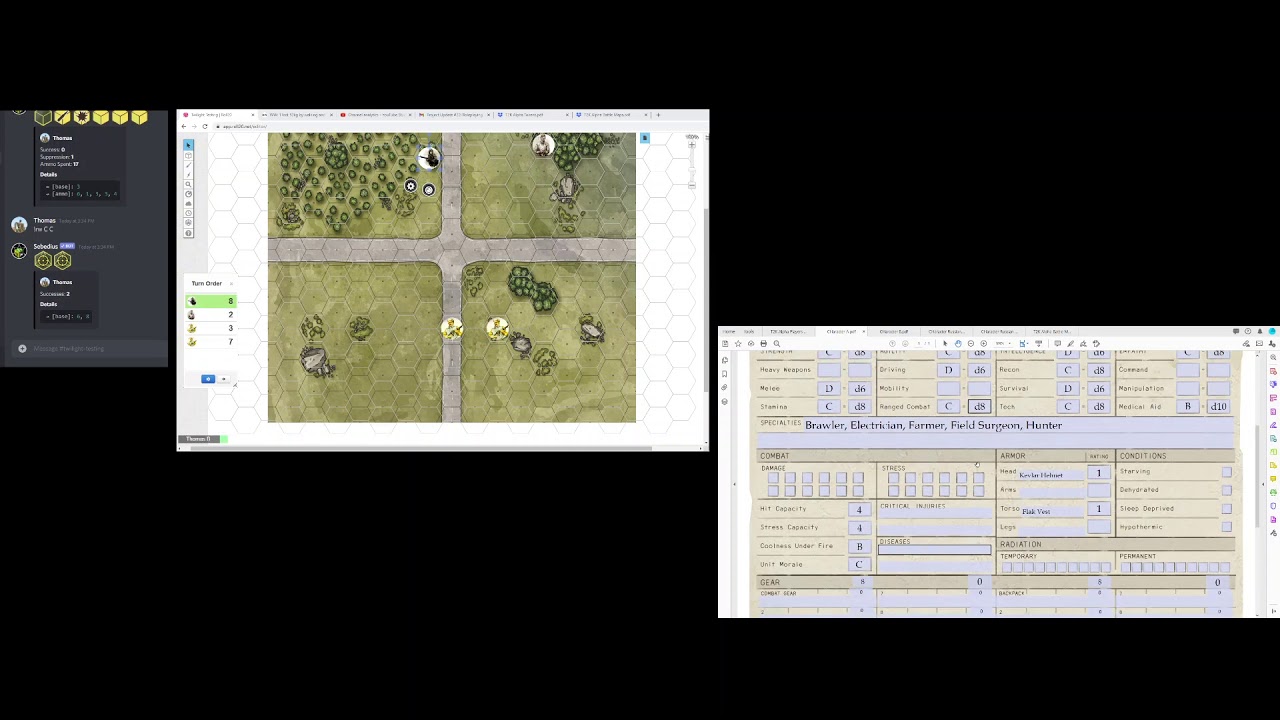This screenshot has height=720, width=1280.
Task: Select the yellow soldier token on the road
Action: 452,329
